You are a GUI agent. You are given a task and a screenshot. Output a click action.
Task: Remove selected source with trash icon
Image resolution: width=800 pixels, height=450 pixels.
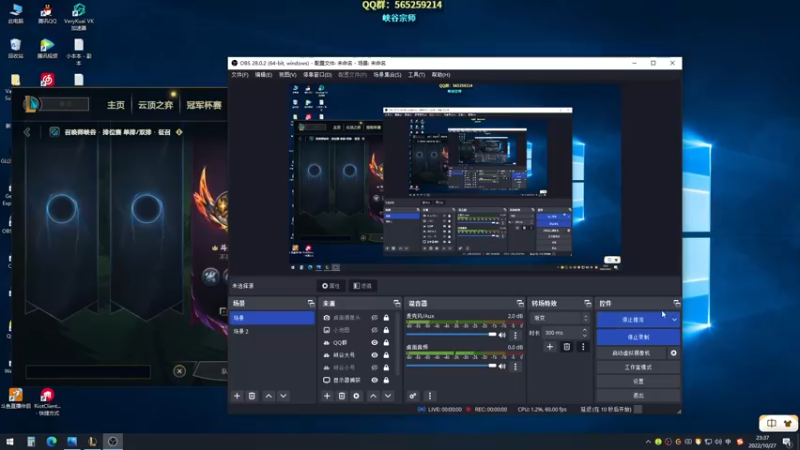click(342, 396)
